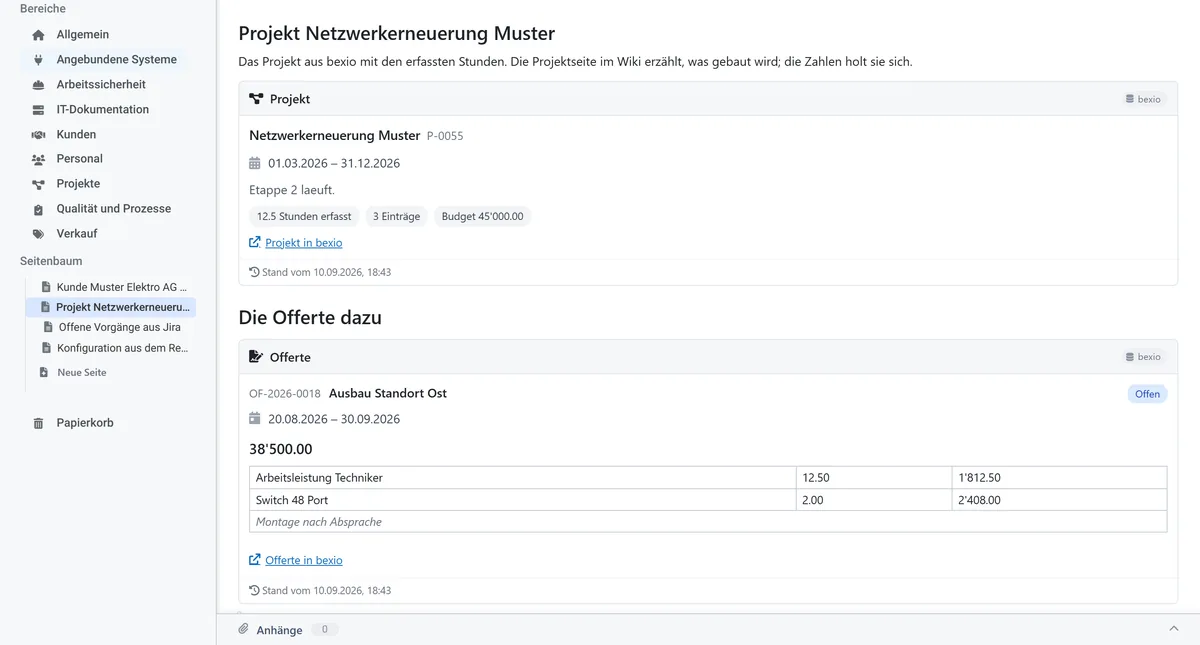Click the calendar icon beside 01.03.2026 – 31.12.2026
1200x645 pixels.
(x=254, y=163)
